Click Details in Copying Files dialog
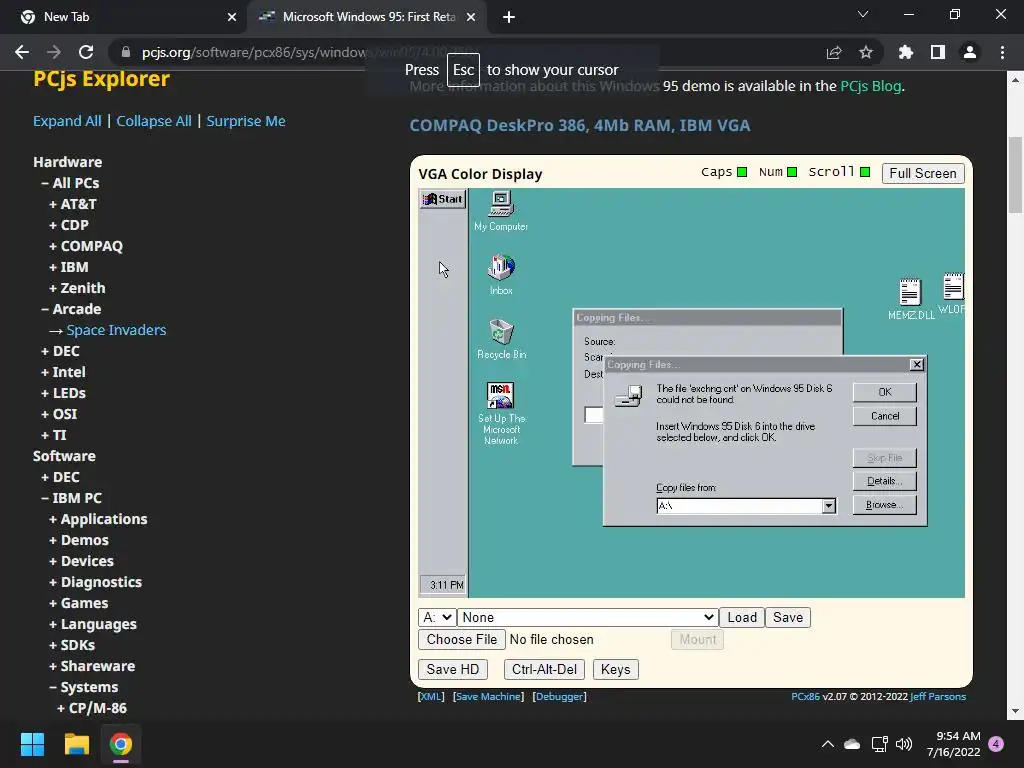 pos(885,481)
